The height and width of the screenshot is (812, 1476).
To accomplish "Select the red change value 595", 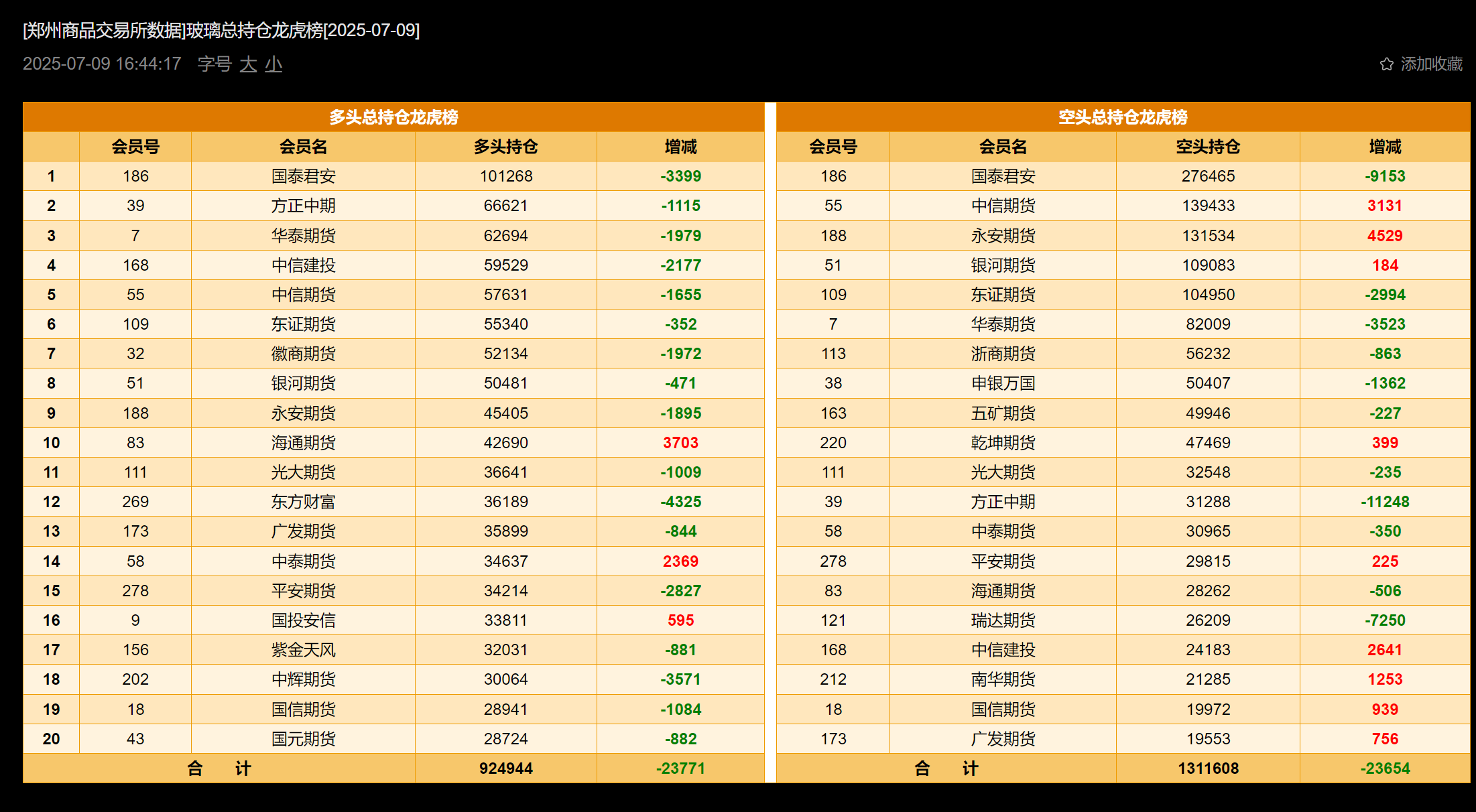I will (680, 620).
